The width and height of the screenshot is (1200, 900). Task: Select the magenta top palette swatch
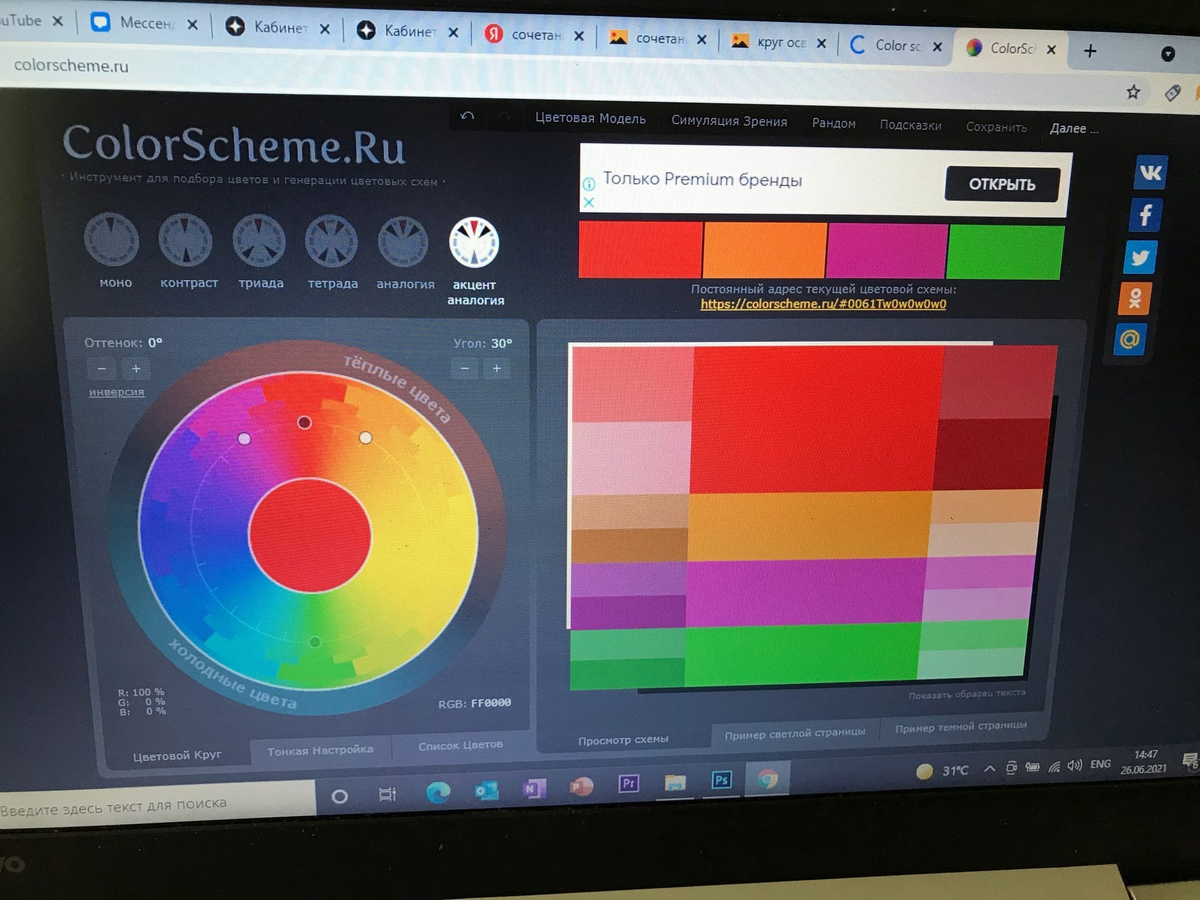click(886, 251)
